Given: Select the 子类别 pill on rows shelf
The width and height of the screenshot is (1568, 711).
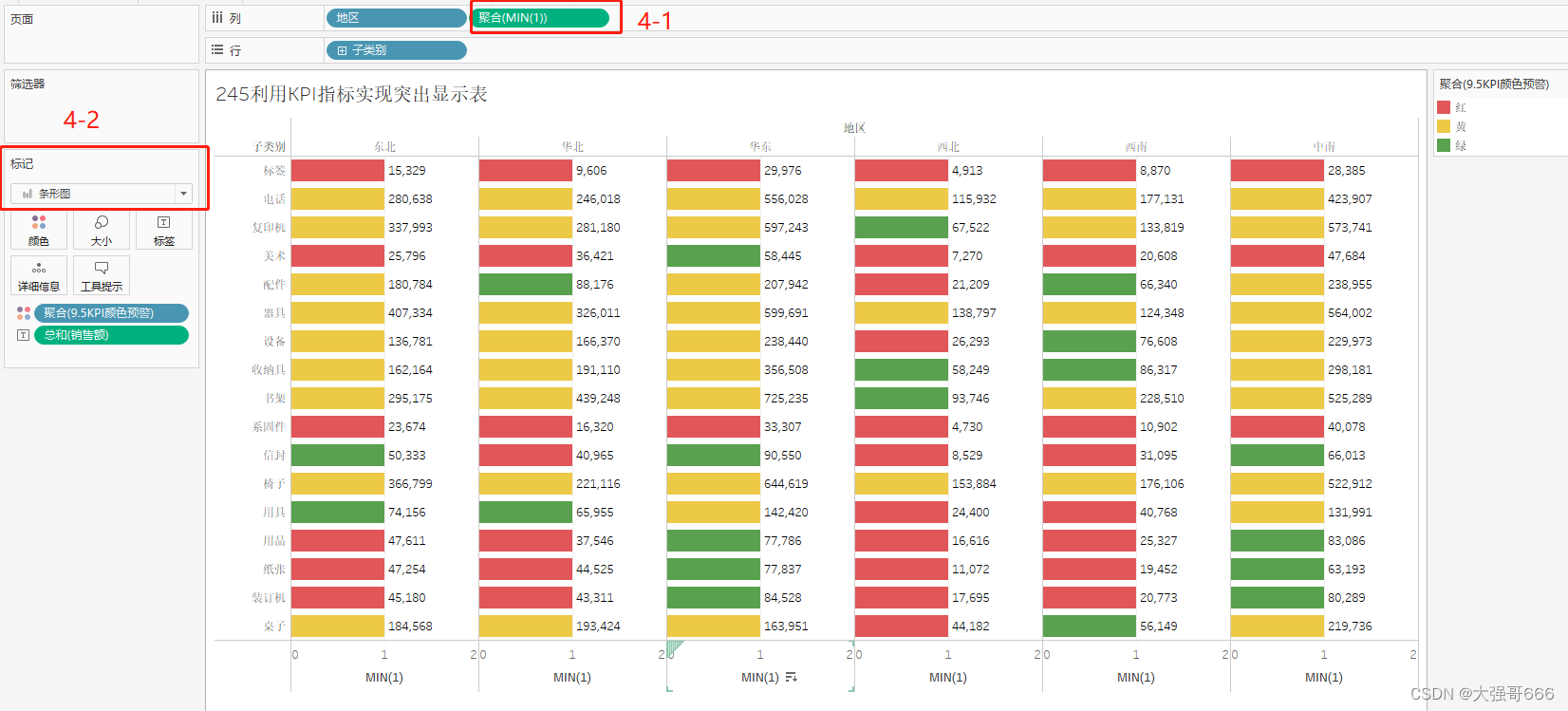Looking at the screenshot, I should (x=396, y=50).
